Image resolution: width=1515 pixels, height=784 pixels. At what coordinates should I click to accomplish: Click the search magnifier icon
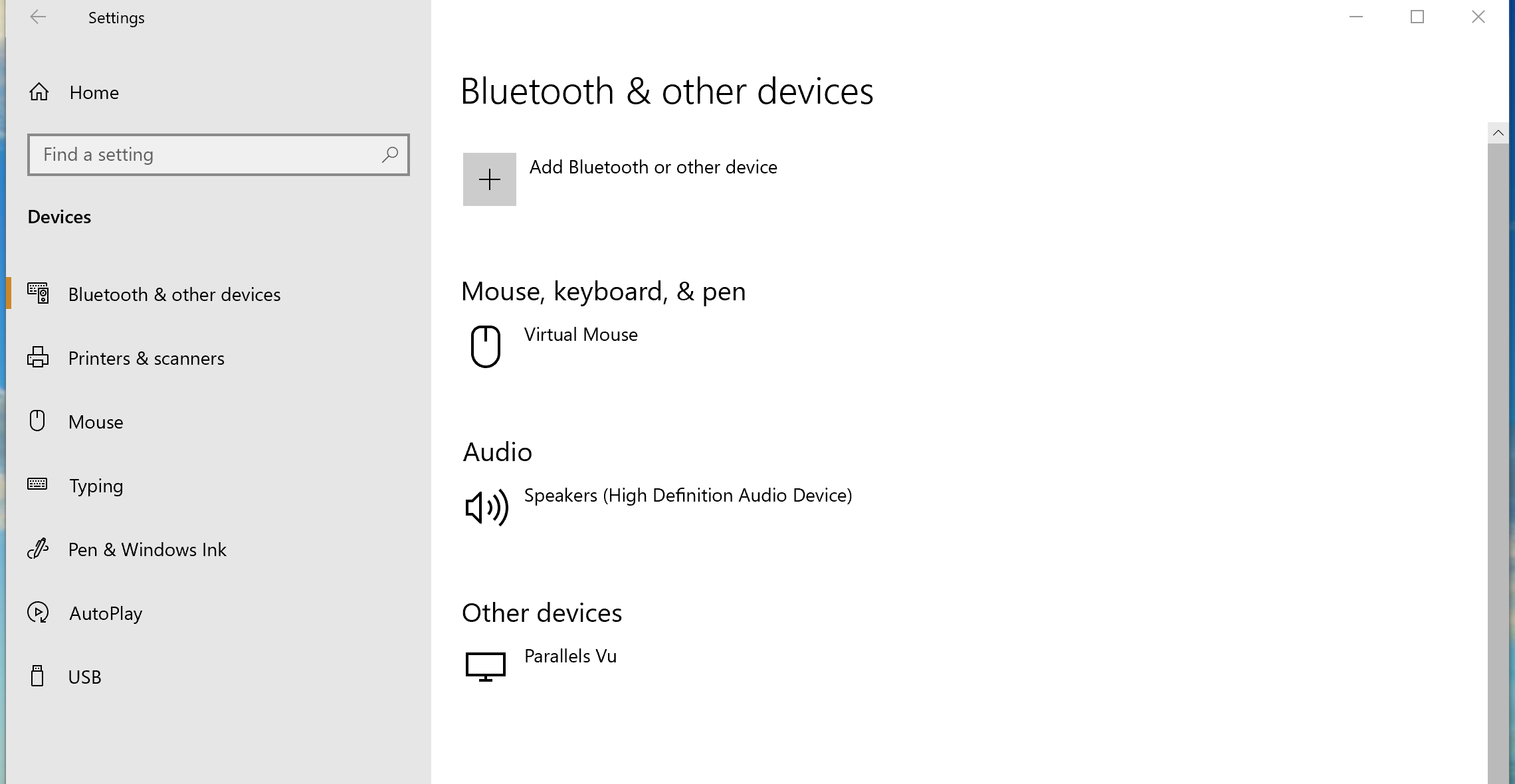pos(390,155)
